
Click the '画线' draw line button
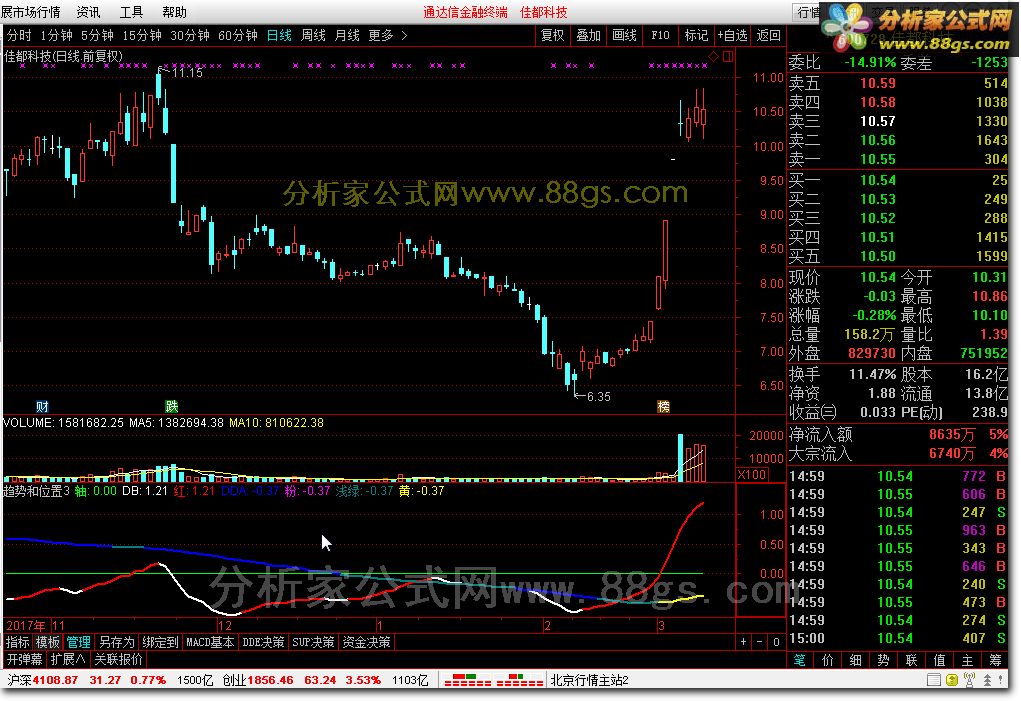click(624, 35)
